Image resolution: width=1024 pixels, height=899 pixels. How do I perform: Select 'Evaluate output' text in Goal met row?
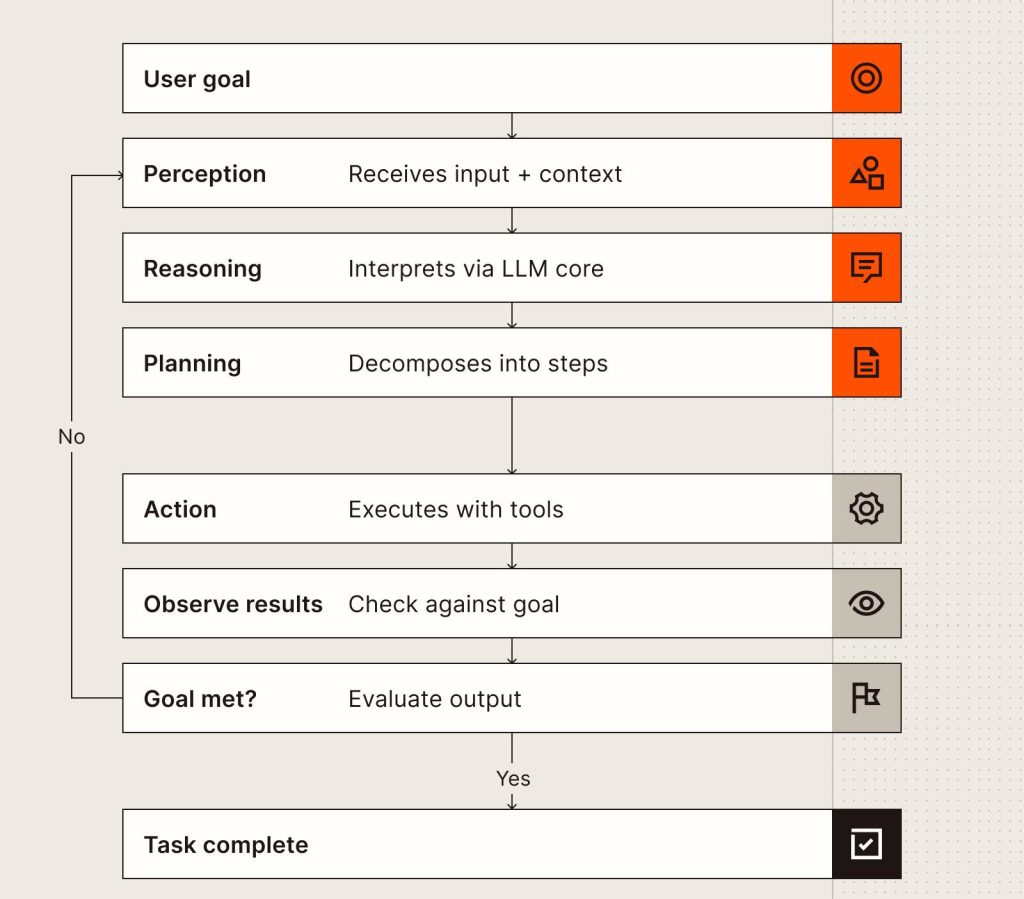point(434,699)
